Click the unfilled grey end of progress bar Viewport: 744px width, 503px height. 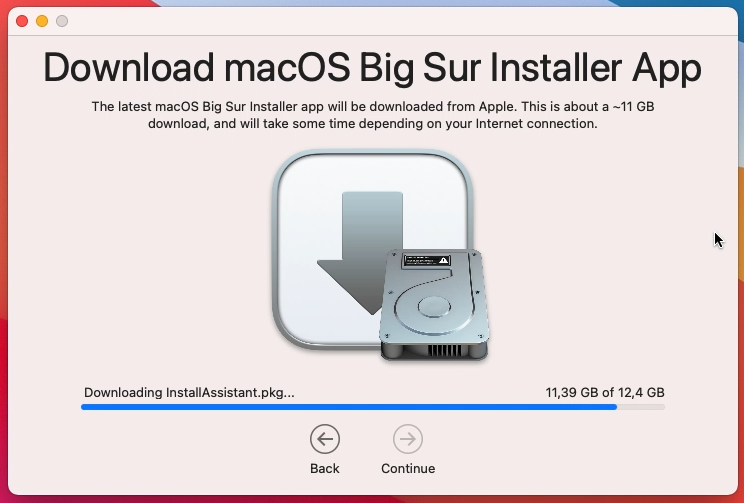641,407
